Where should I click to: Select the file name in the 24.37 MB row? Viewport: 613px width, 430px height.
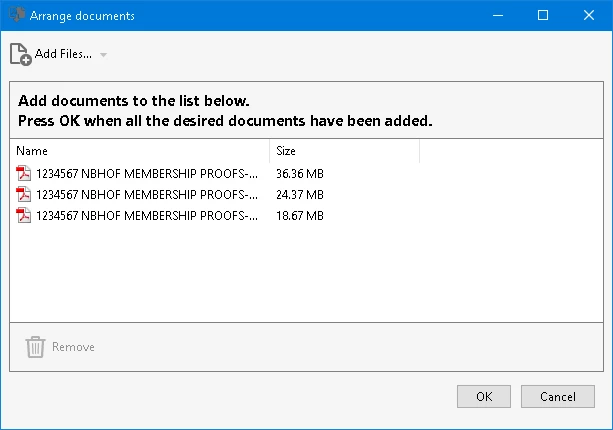(147, 195)
